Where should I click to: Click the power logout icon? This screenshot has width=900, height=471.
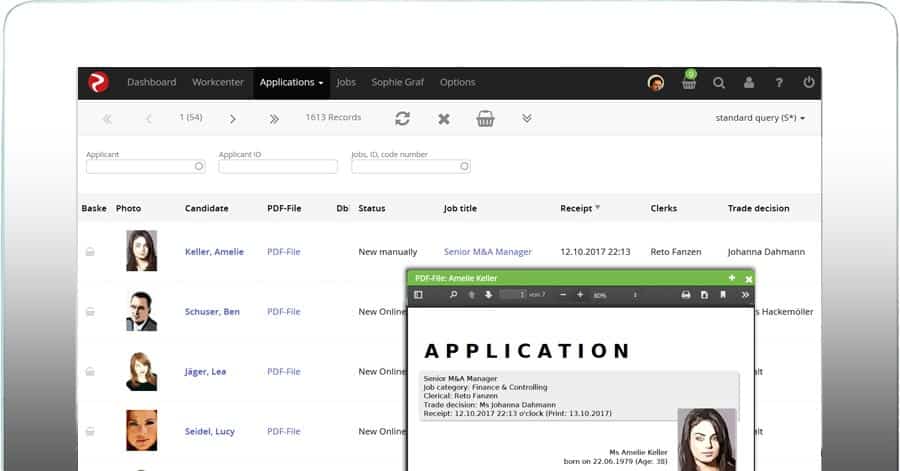[808, 83]
